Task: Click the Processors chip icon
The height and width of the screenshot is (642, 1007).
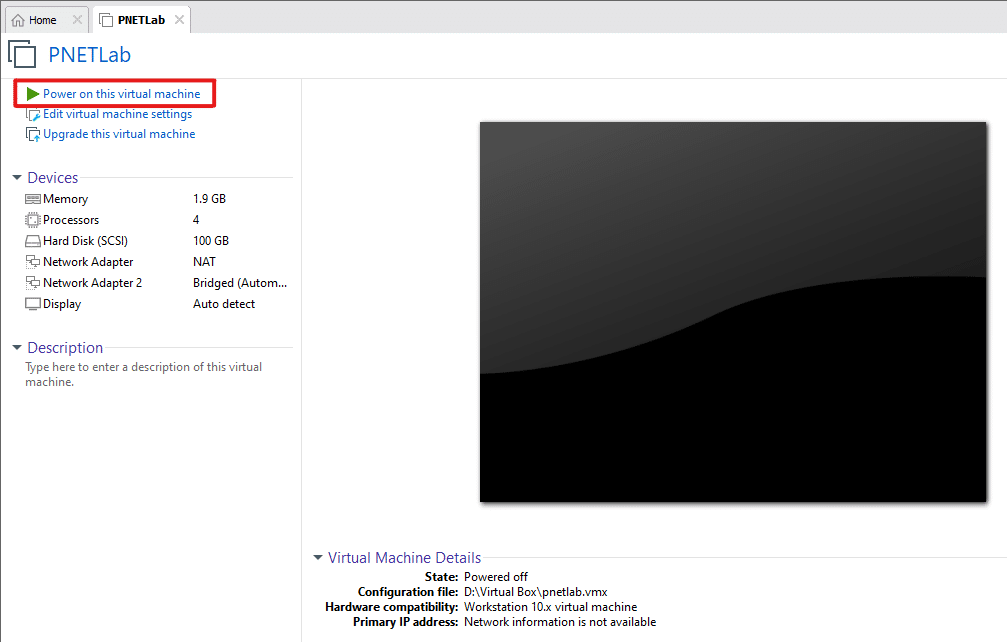Action: click(33, 220)
